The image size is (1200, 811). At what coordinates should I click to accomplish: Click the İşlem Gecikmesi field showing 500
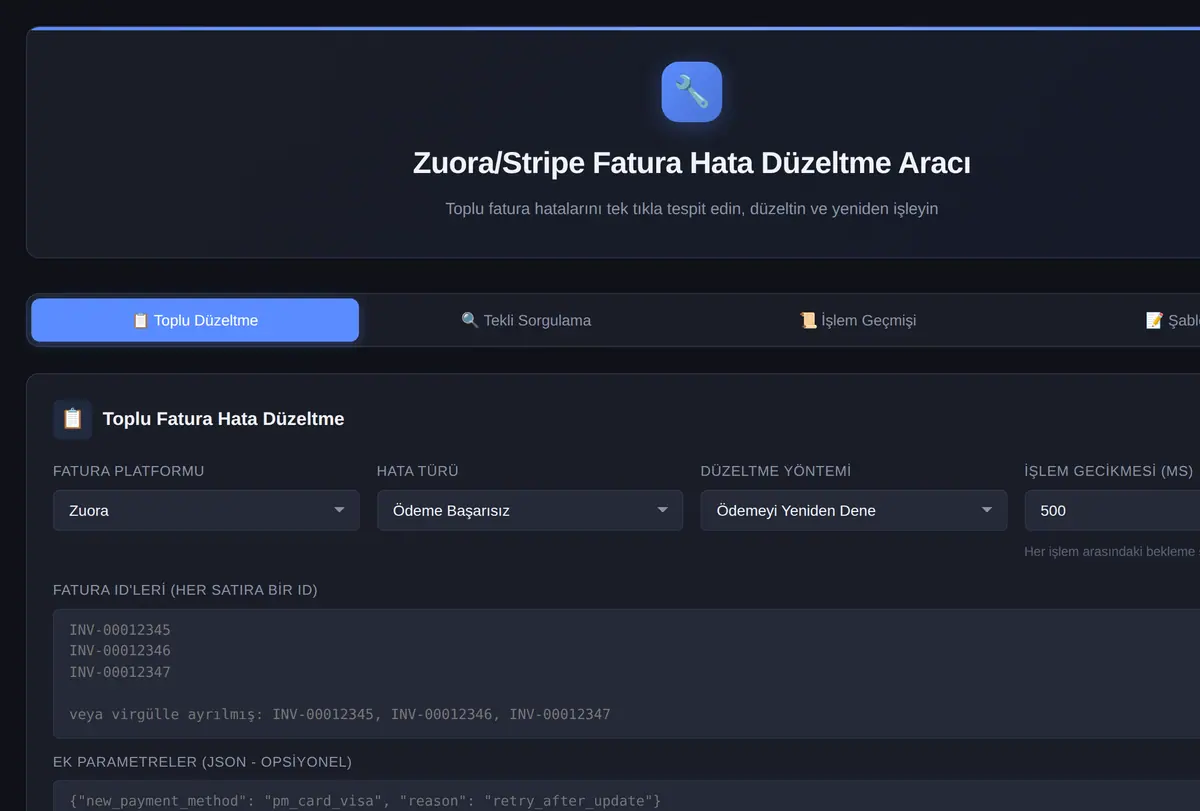point(1112,510)
